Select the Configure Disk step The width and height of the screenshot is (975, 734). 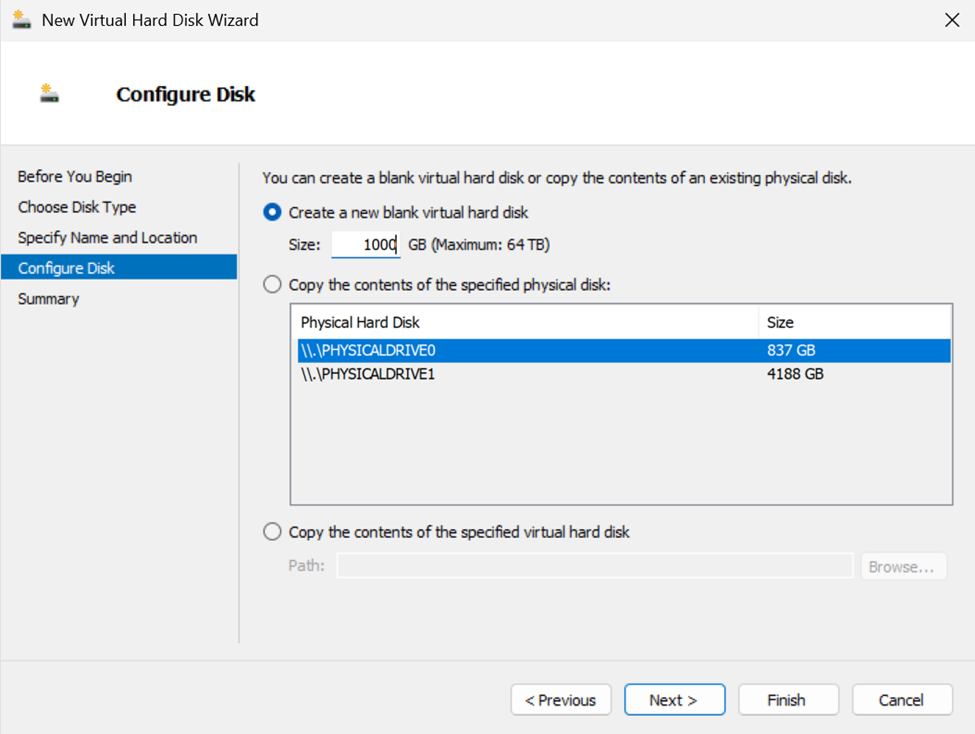coord(119,267)
